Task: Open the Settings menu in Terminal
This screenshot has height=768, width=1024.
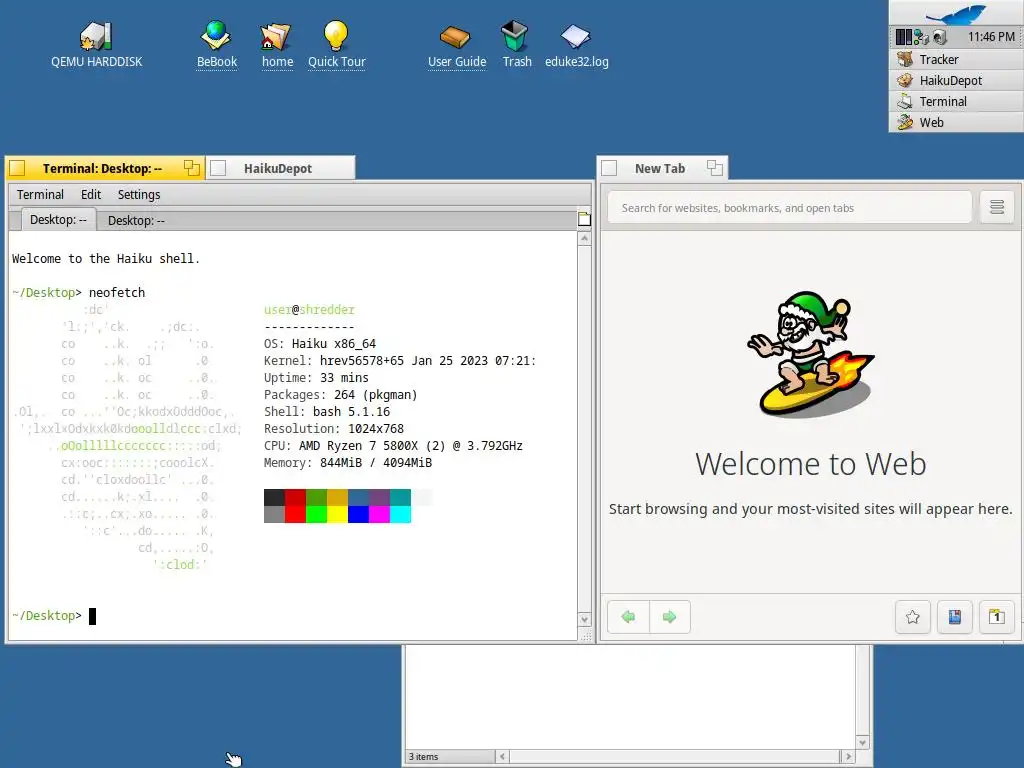Action: point(138,195)
